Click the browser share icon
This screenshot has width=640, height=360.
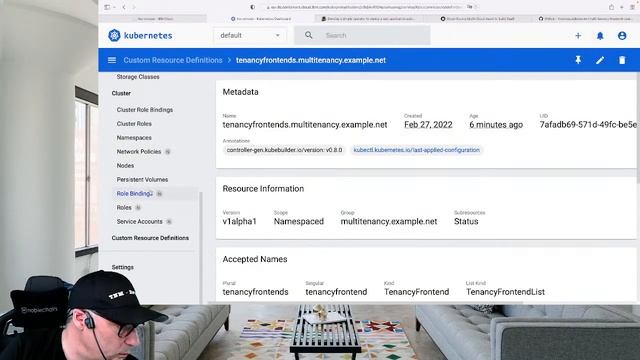click(x=611, y=7)
